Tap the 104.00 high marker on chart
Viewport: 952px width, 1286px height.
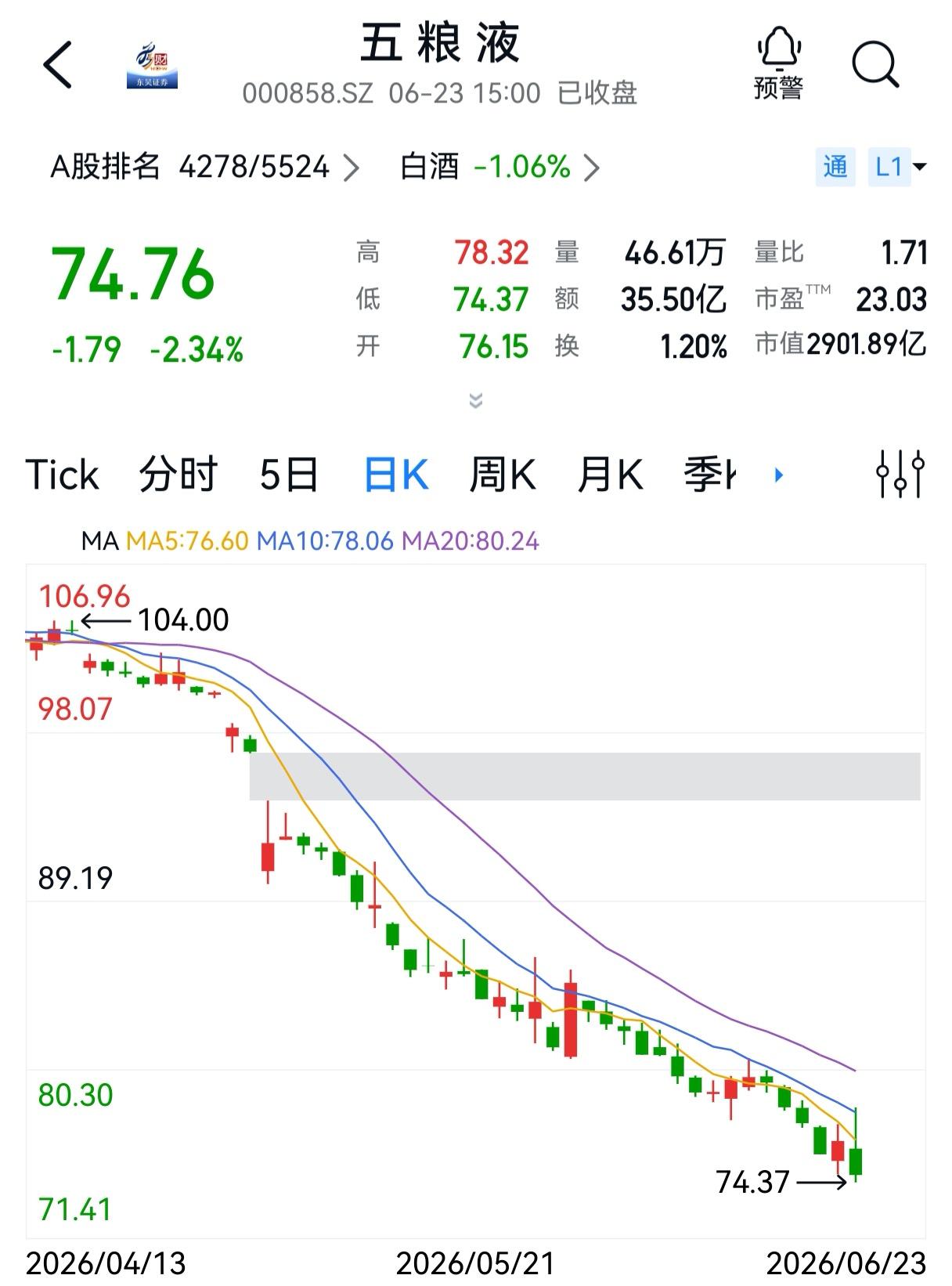[183, 620]
